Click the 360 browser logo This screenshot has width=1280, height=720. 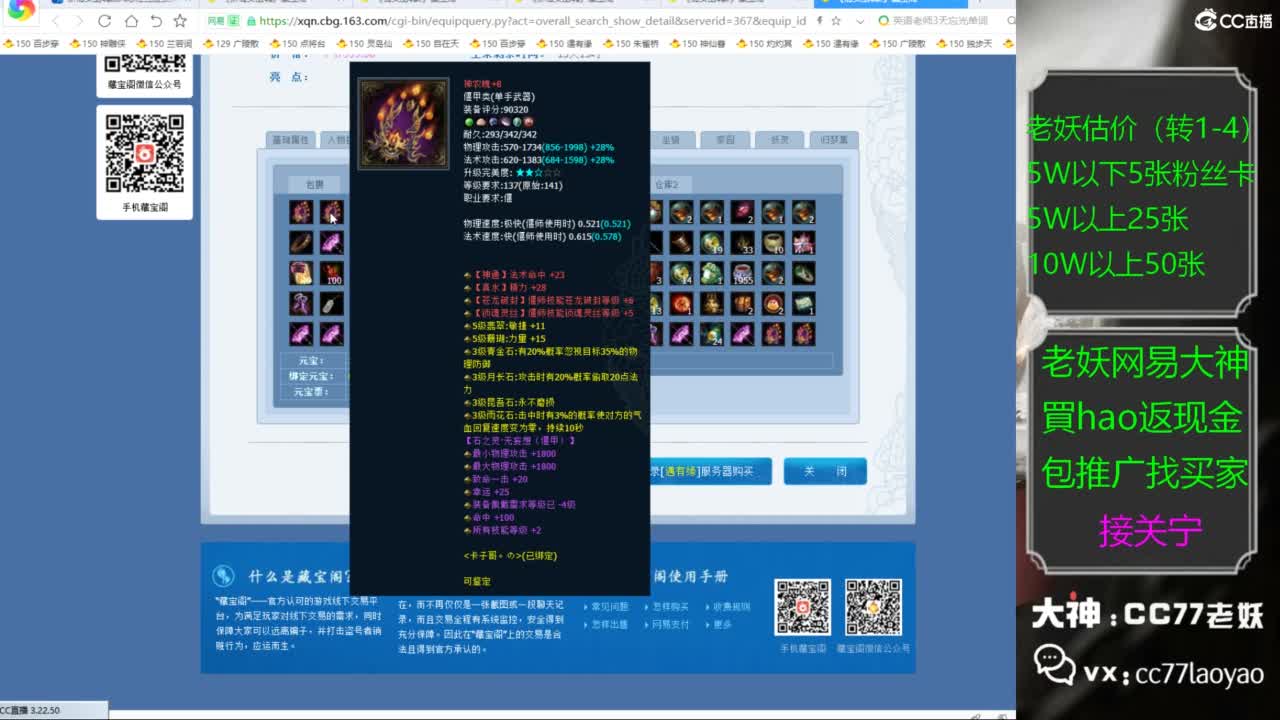(22, 9)
